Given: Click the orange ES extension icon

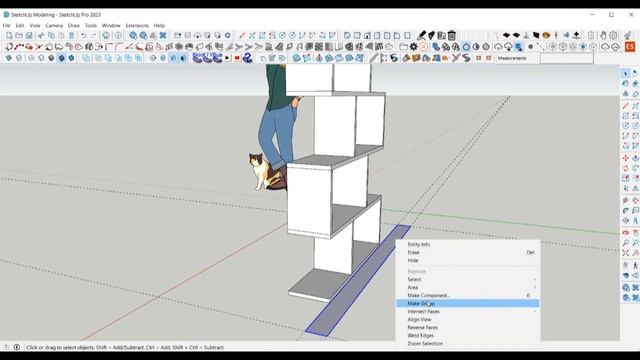Looking at the screenshot, I should (630, 47).
